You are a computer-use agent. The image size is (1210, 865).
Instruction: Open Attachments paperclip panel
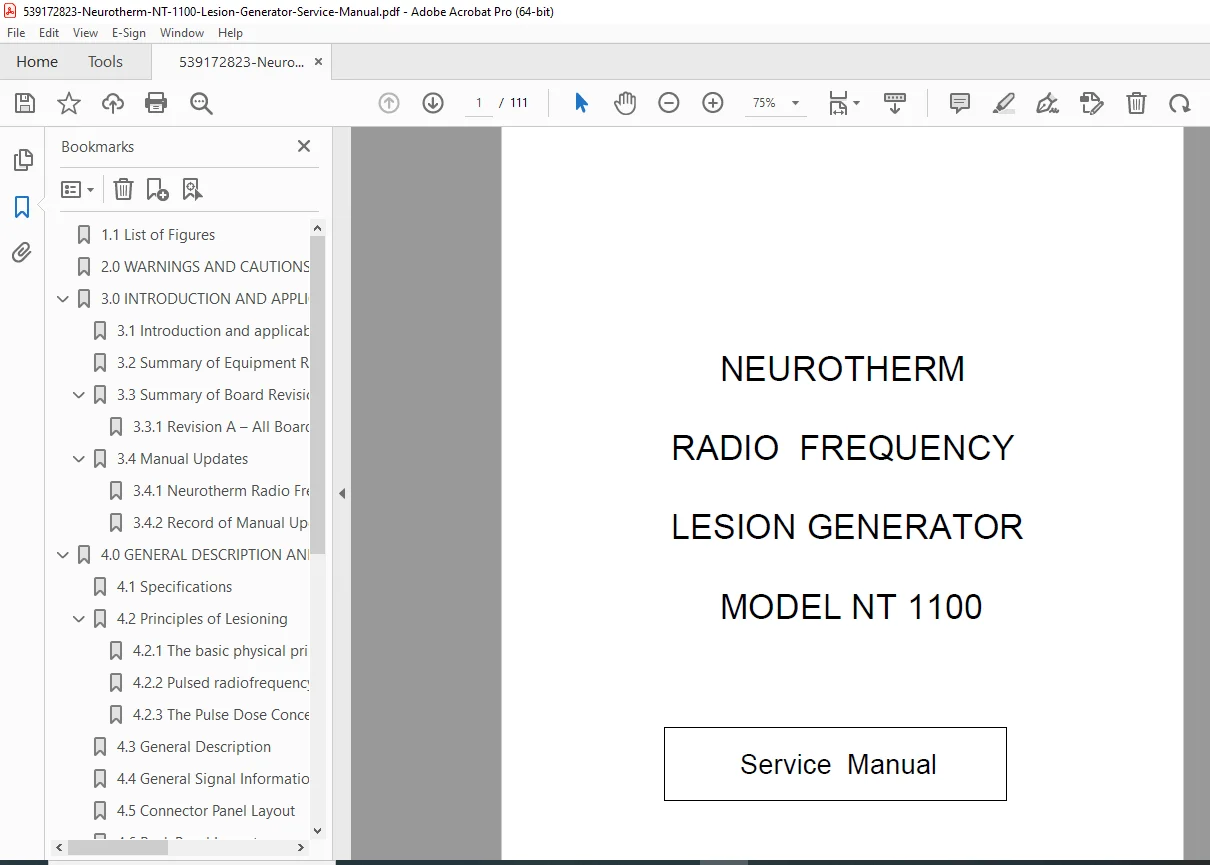(22, 252)
